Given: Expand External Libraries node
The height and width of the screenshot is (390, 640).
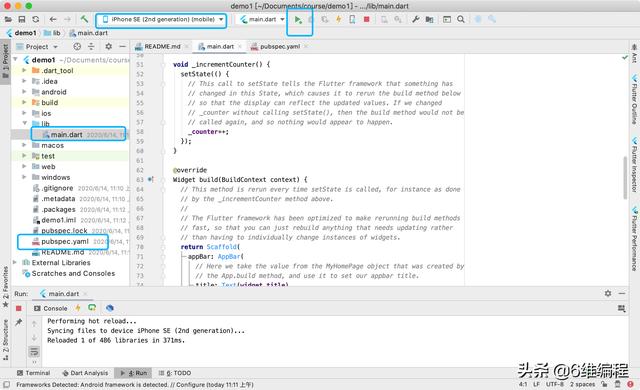Looking at the screenshot, I should (x=15, y=262).
